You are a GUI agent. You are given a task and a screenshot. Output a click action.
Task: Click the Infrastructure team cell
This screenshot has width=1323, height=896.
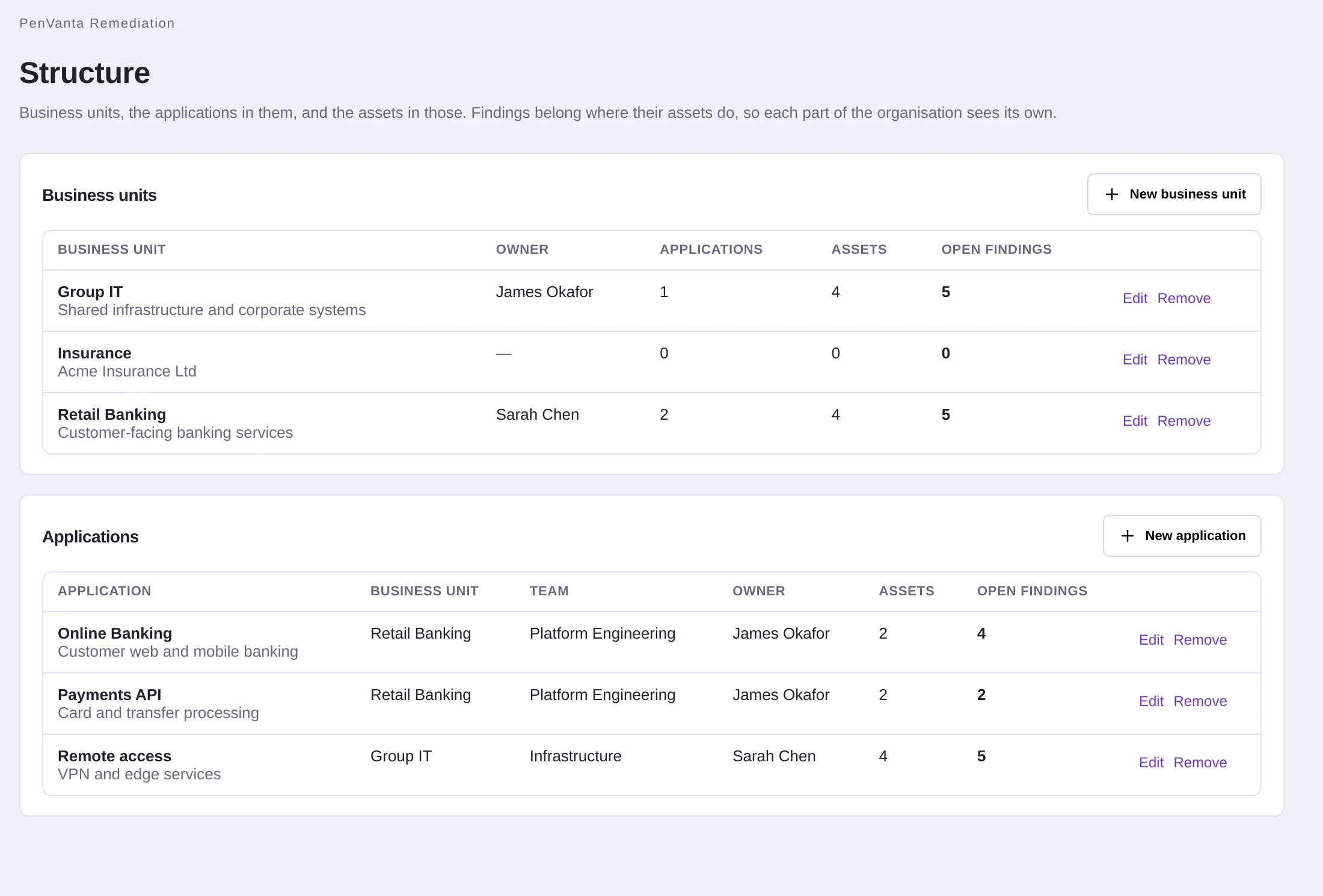pos(576,756)
